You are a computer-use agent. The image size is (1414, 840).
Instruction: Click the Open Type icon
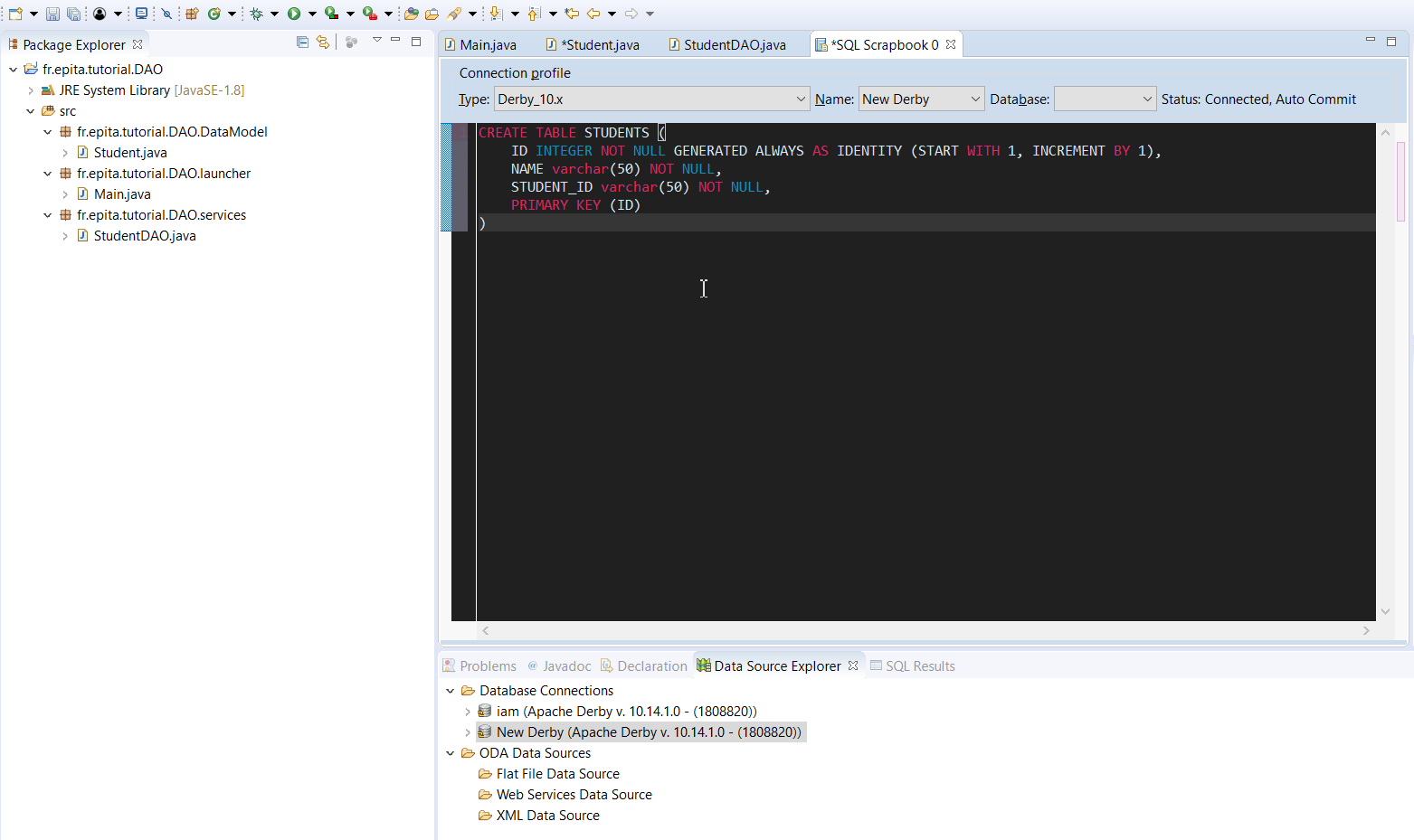412,14
